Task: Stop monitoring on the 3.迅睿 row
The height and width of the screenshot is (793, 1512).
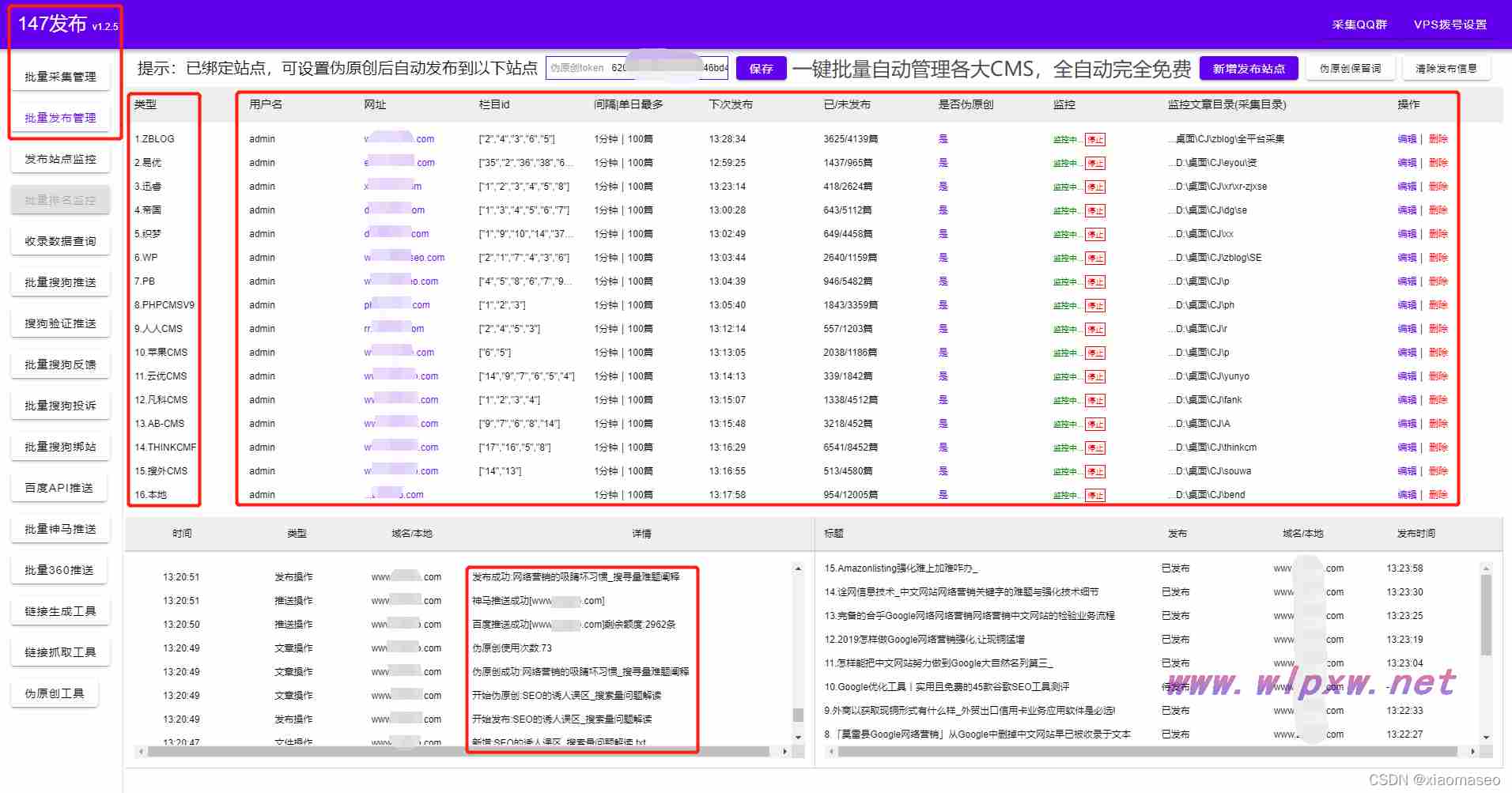Action: pos(1095,187)
